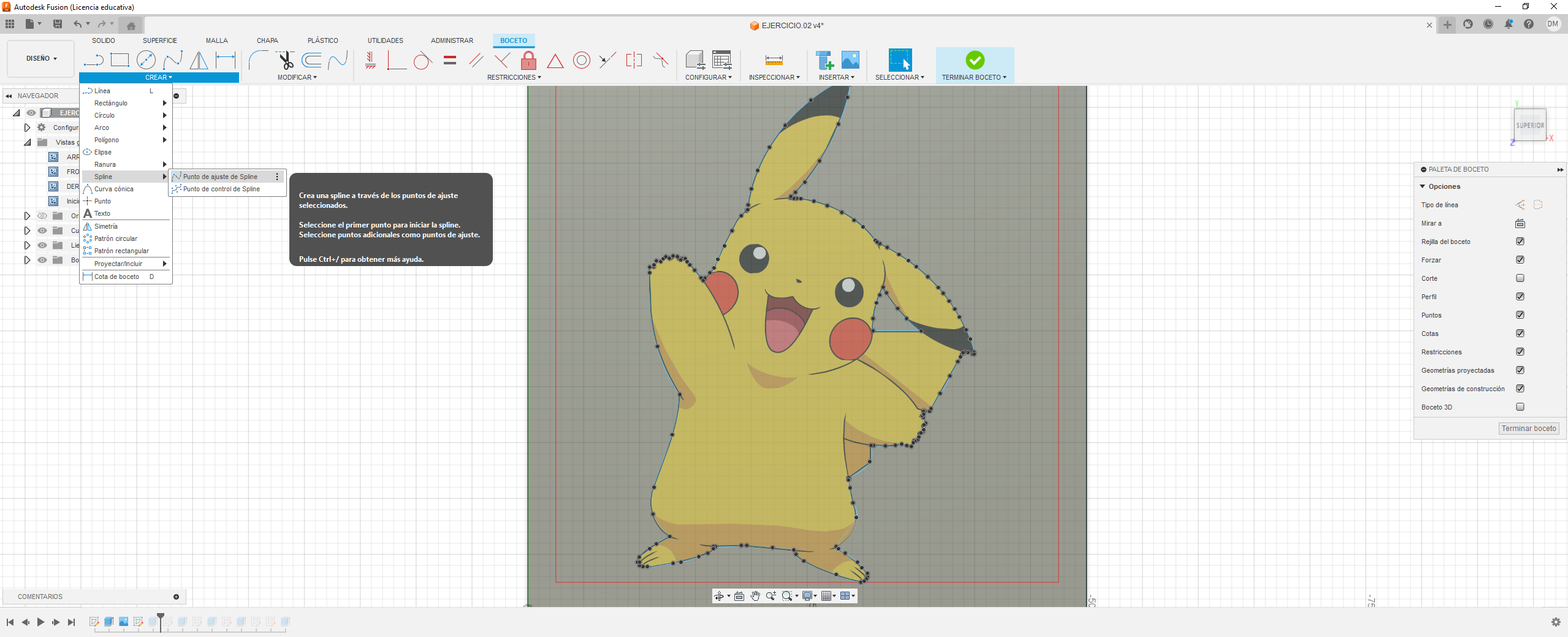Select the Line tool in toolbar

tap(93, 60)
